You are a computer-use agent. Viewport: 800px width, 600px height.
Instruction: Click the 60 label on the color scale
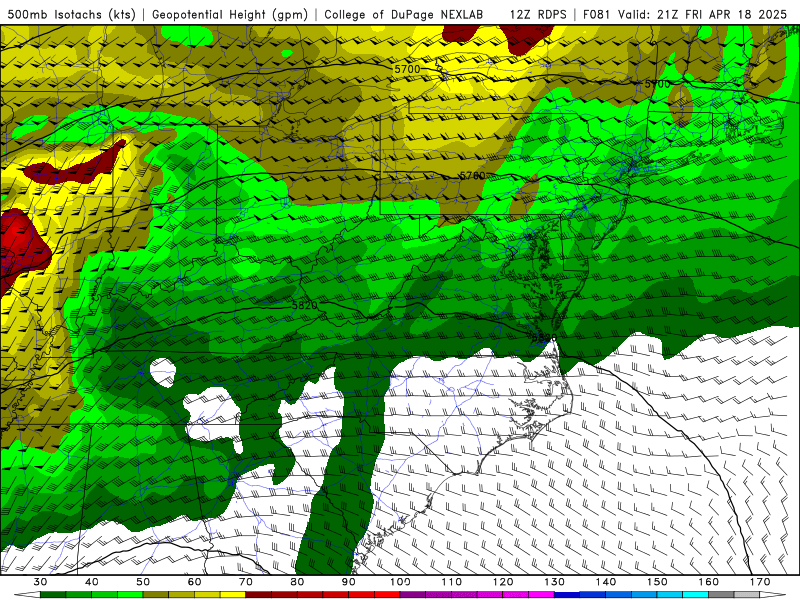click(194, 582)
